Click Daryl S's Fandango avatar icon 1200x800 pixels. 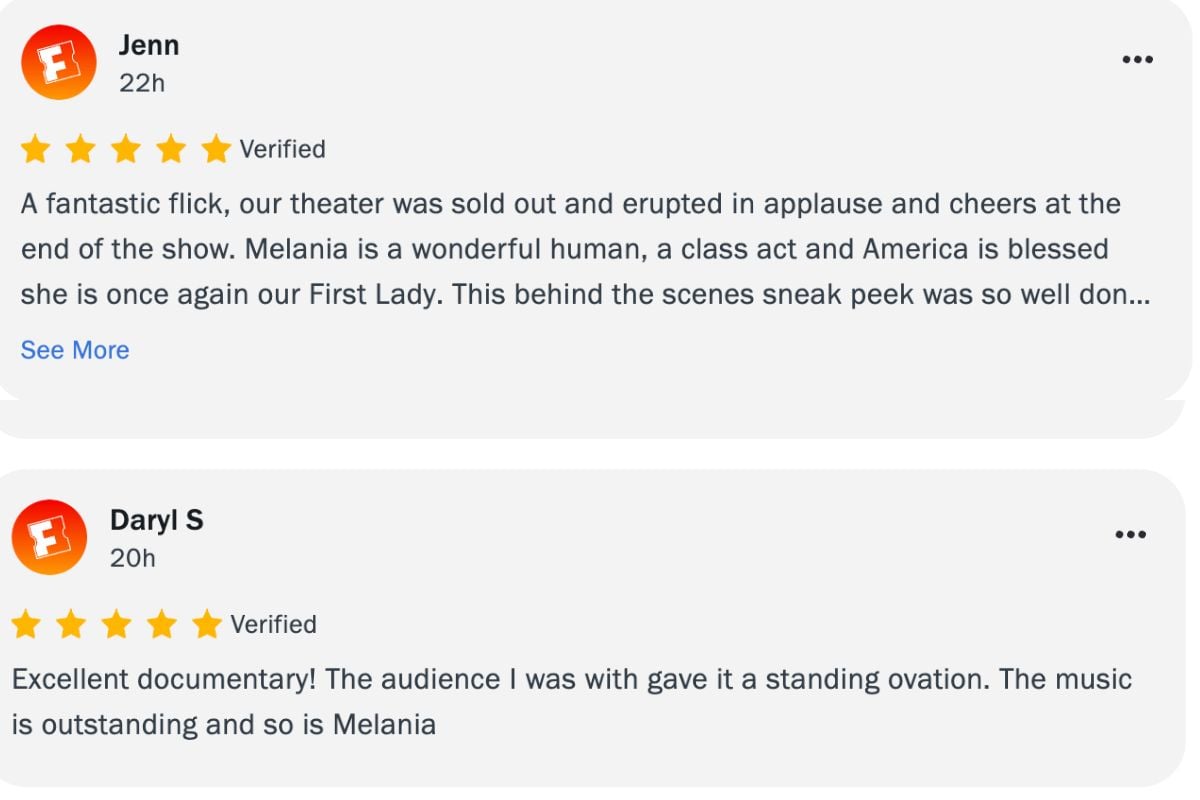click(x=49, y=537)
